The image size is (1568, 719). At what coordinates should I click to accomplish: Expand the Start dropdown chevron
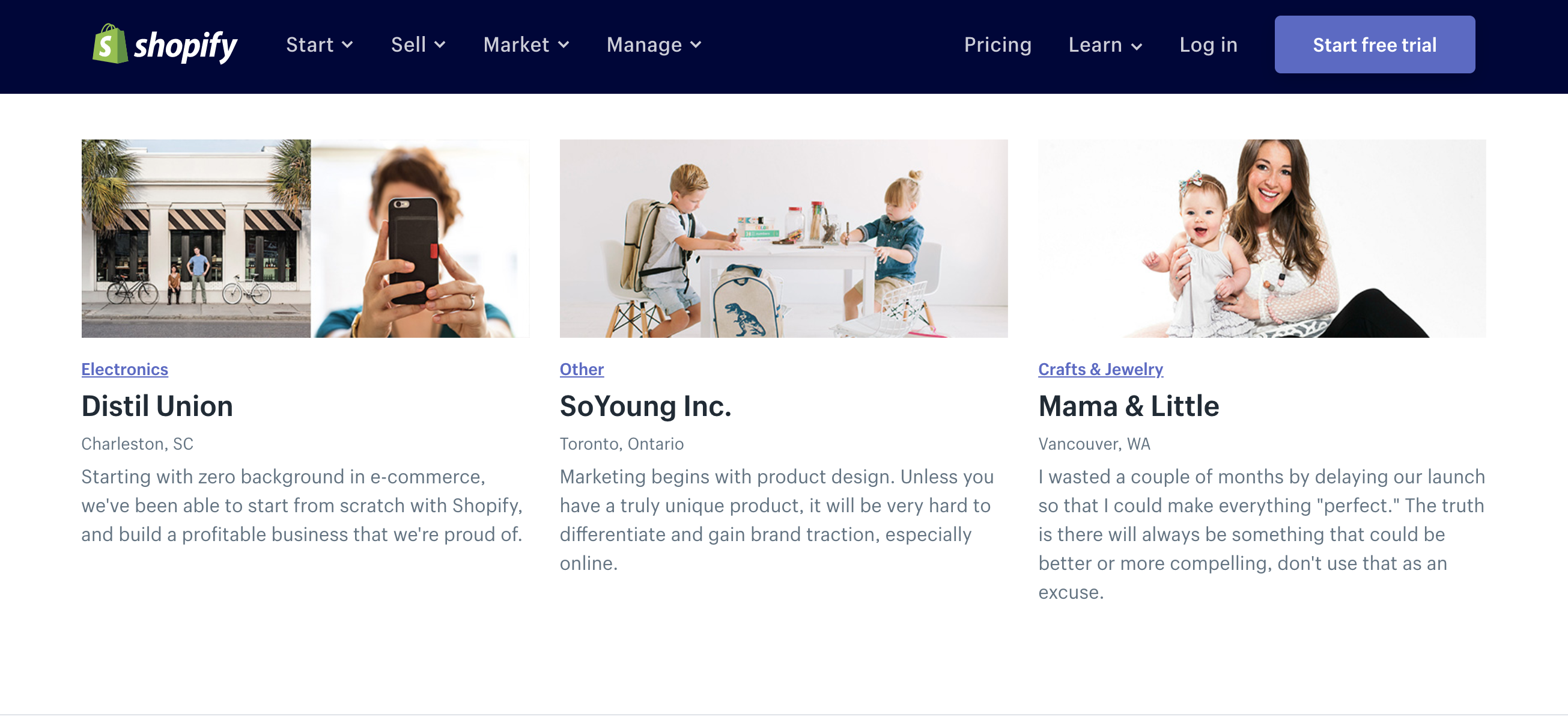click(x=348, y=45)
